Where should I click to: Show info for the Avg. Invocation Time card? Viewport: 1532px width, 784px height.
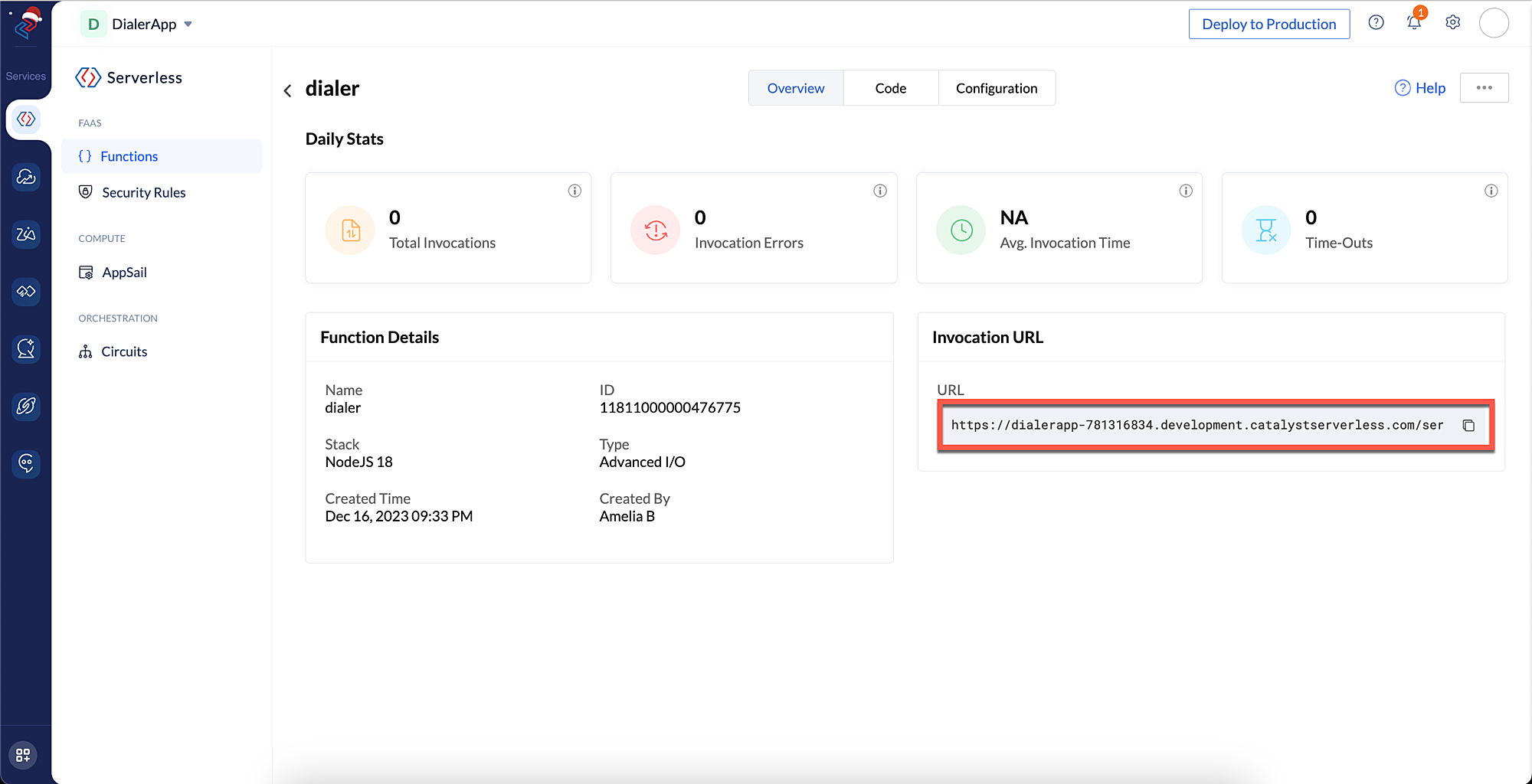1186,191
